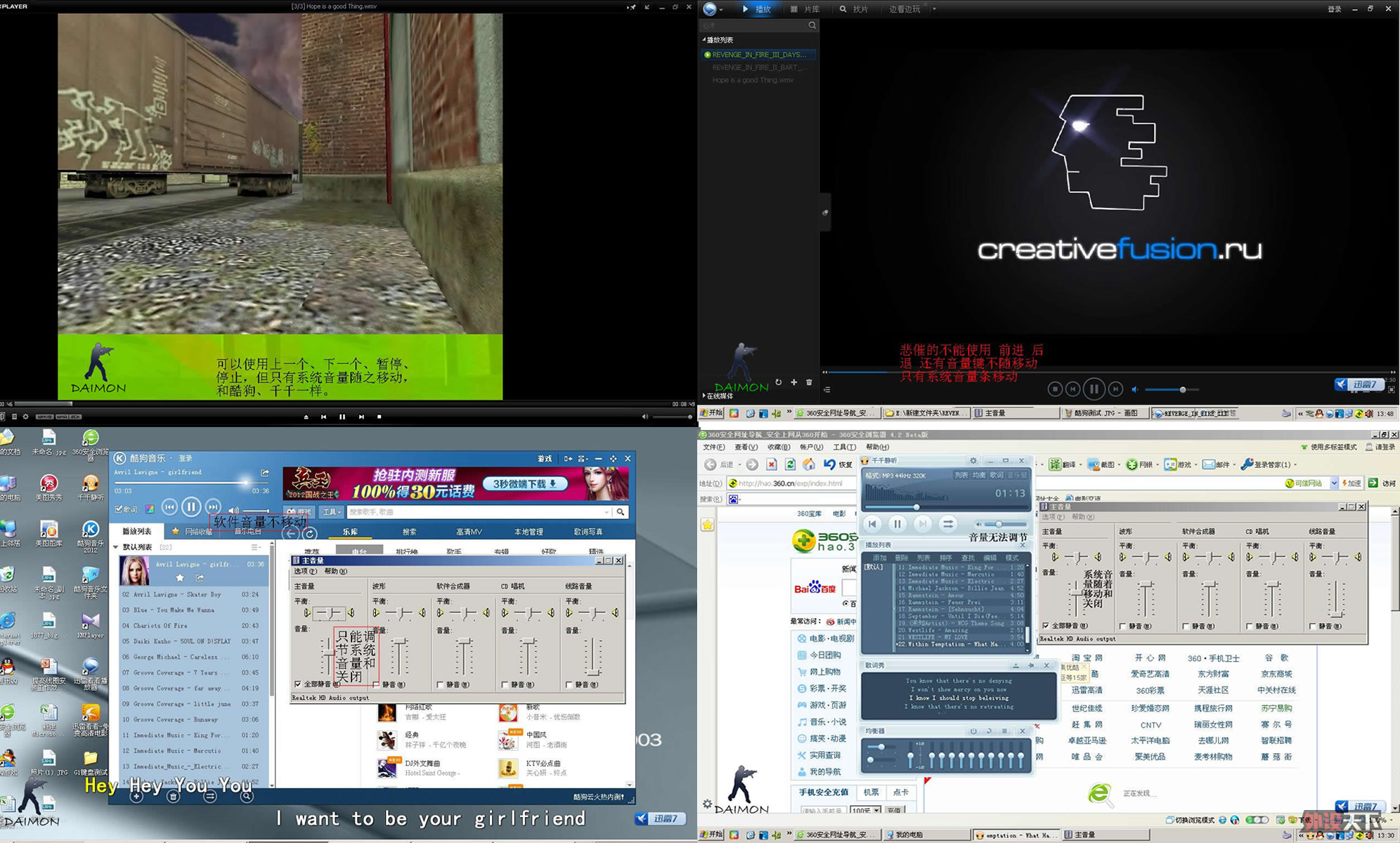Open Kugou default list options menu icon
The image size is (1400, 843).
[255, 547]
